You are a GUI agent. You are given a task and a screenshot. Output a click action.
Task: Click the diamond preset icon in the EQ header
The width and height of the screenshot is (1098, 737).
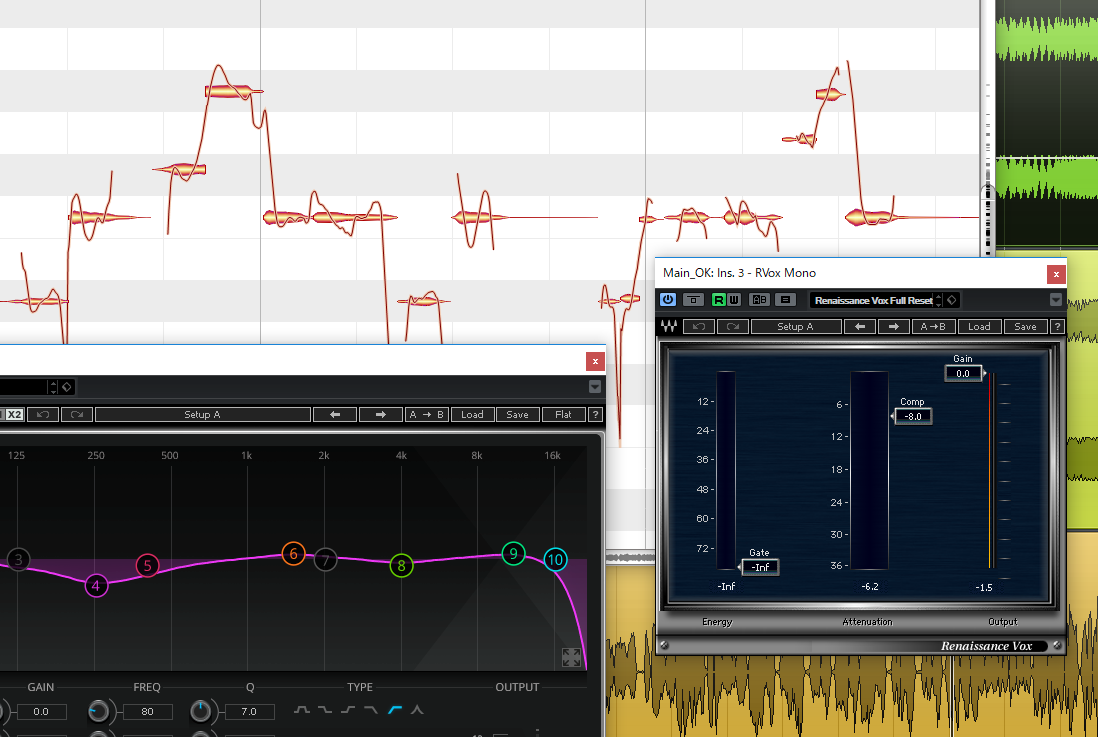click(67, 387)
